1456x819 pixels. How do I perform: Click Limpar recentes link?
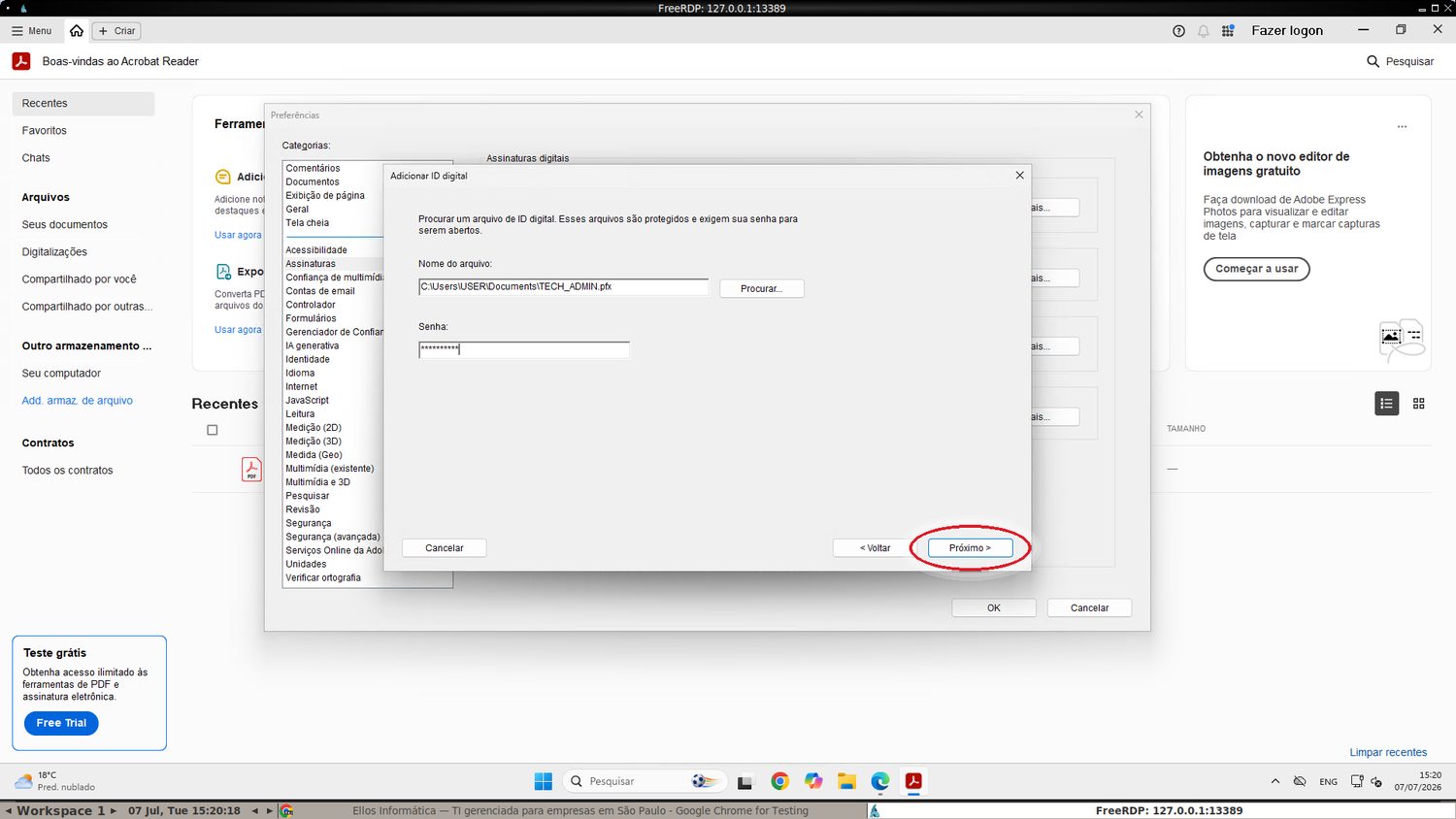[1388, 753]
